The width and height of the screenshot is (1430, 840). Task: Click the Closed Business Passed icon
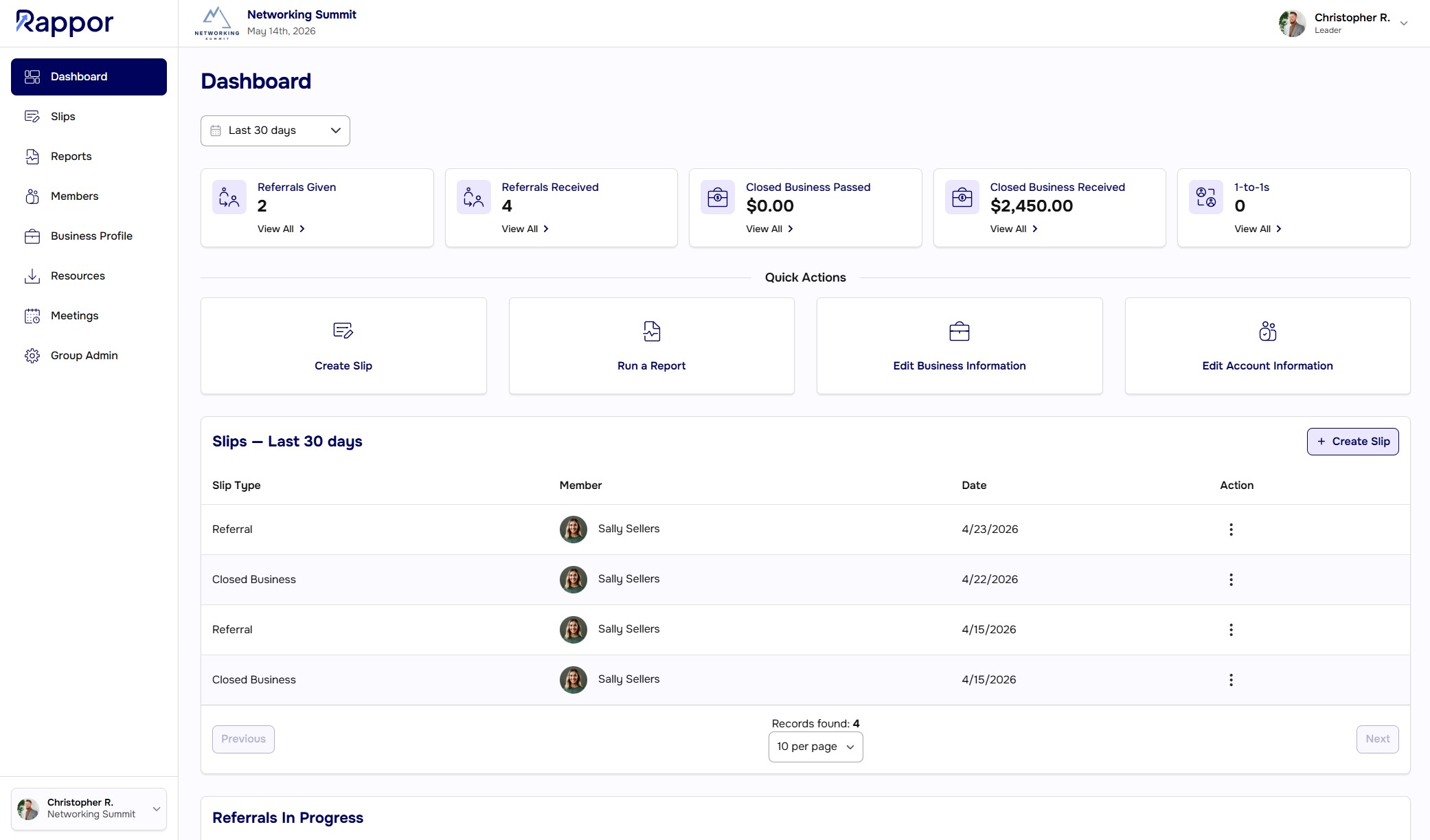pos(718,197)
